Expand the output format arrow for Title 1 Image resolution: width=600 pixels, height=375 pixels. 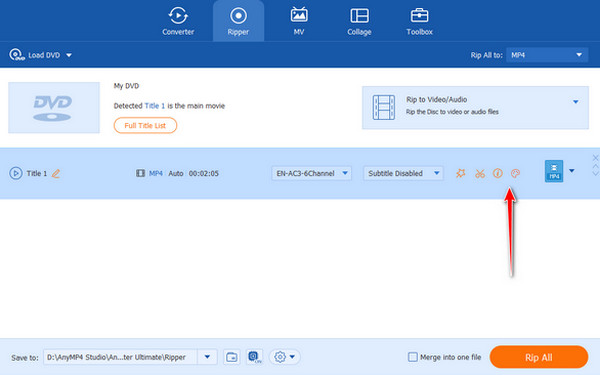click(572, 171)
